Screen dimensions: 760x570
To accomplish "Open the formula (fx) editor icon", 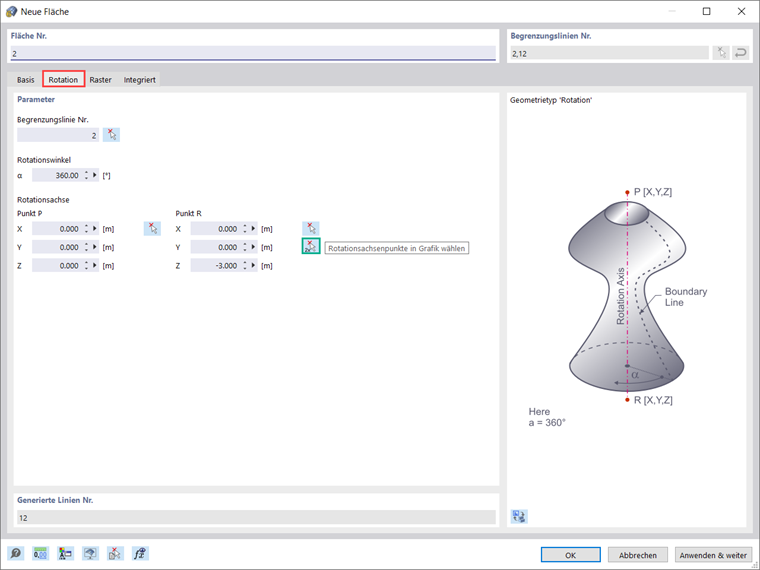I will click(x=140, y=553).
